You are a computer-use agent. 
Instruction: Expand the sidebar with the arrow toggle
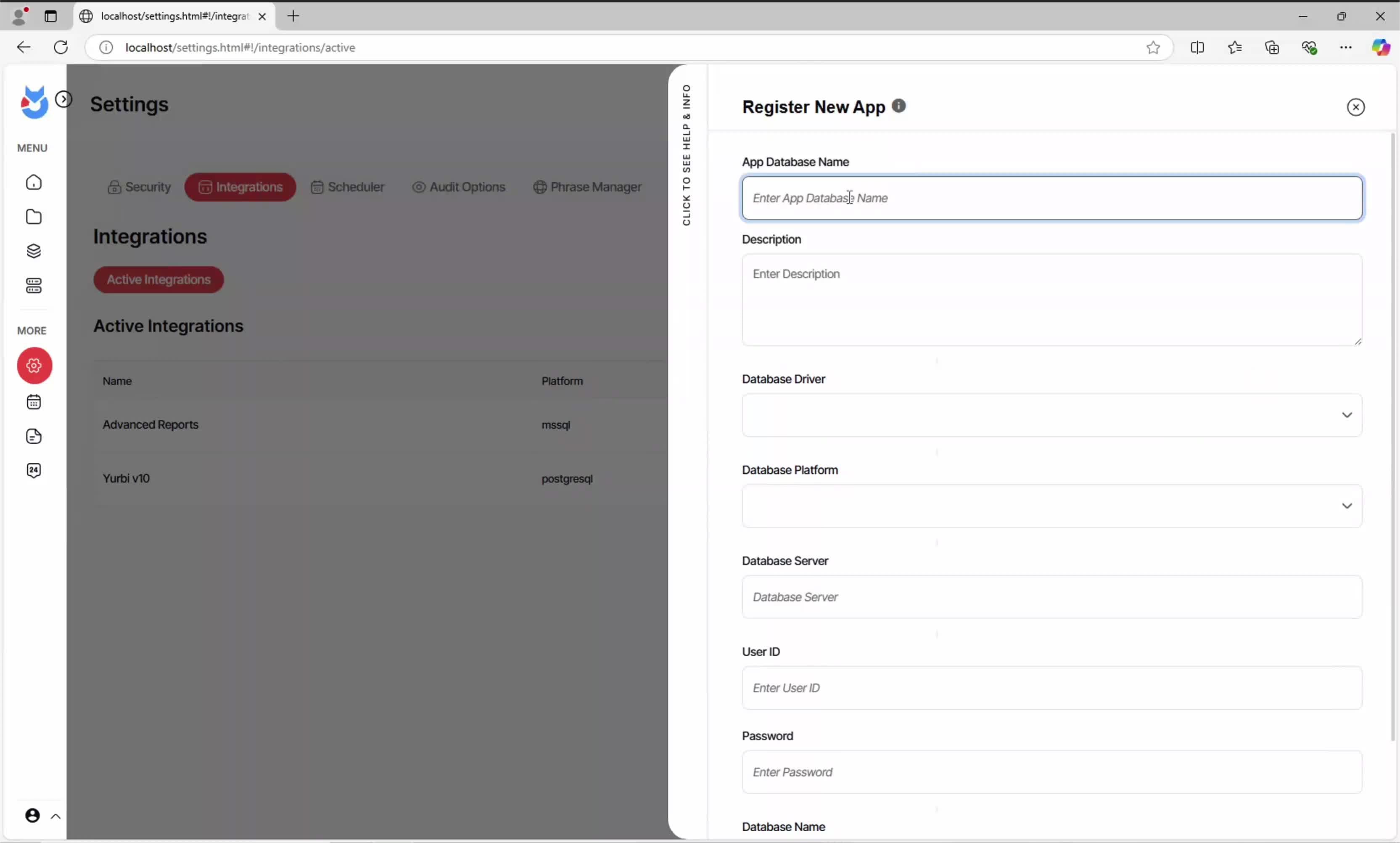click(x=63, y=99)
